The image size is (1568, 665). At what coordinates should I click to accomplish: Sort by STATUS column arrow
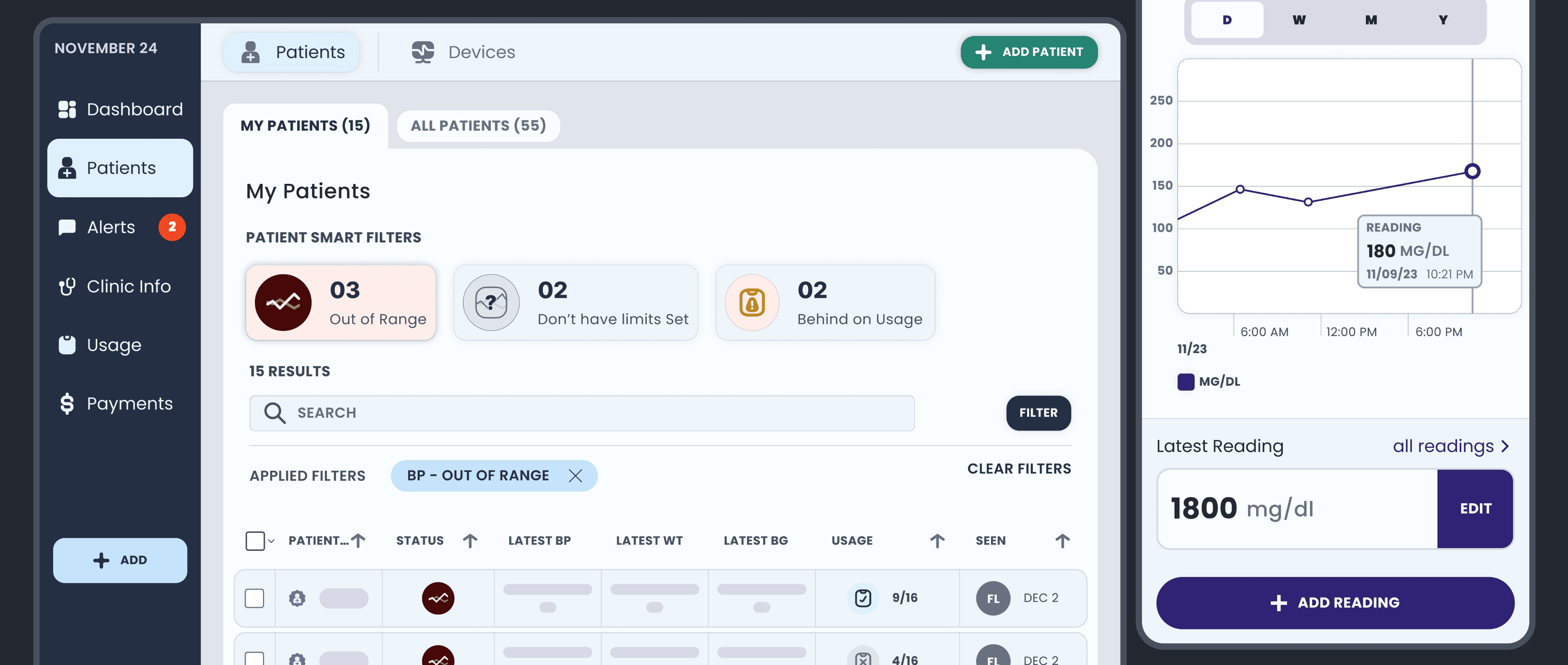point(470,541)
